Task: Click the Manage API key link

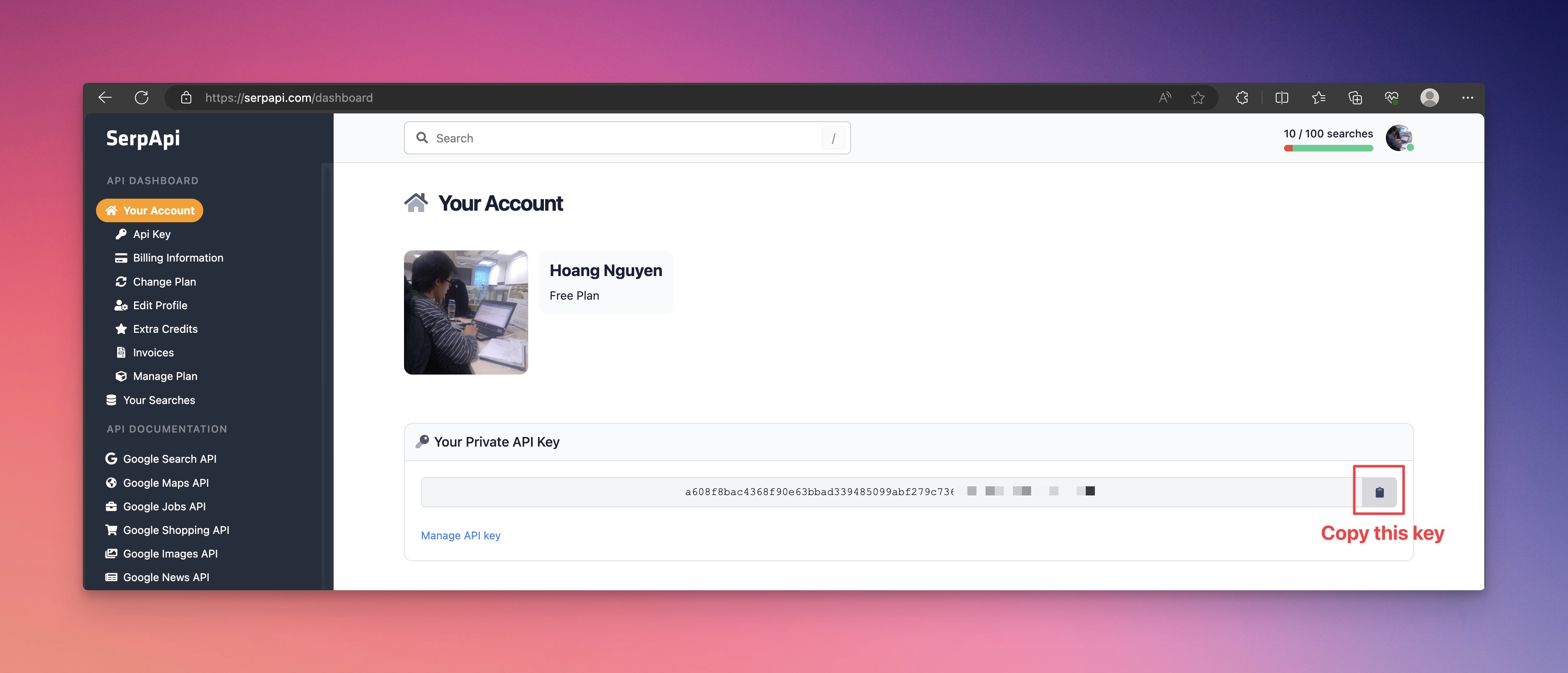Action: coord(460,536)
